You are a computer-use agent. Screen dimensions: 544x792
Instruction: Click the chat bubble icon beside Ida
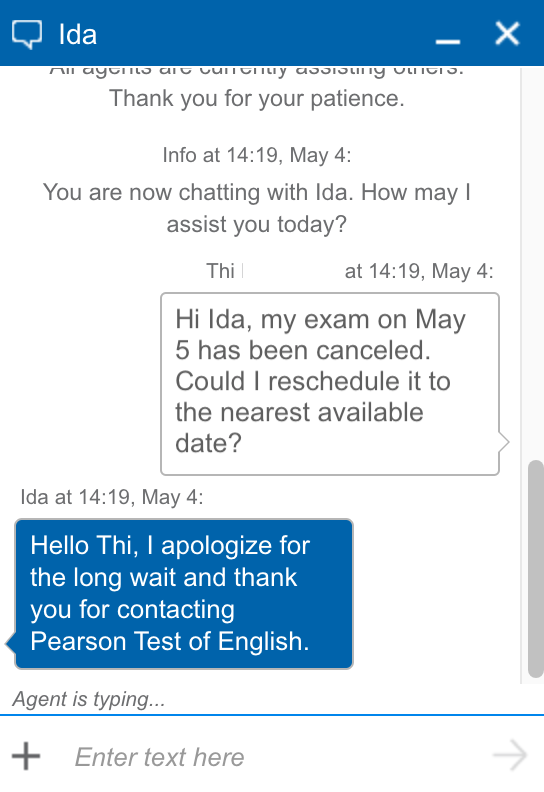pyautogui.click(x=27, y=34)
